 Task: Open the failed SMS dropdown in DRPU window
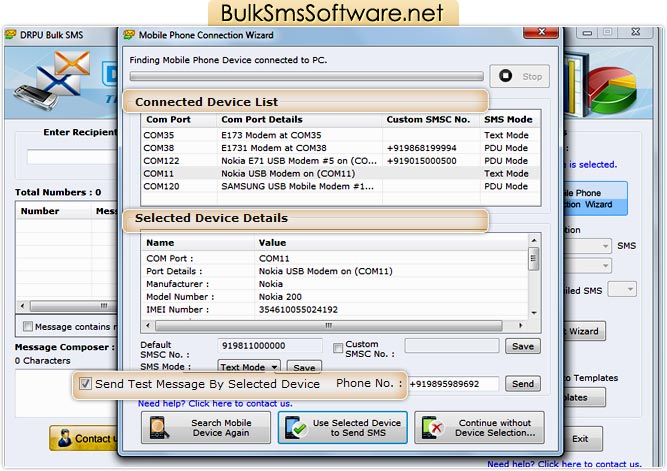click(622, 289)
